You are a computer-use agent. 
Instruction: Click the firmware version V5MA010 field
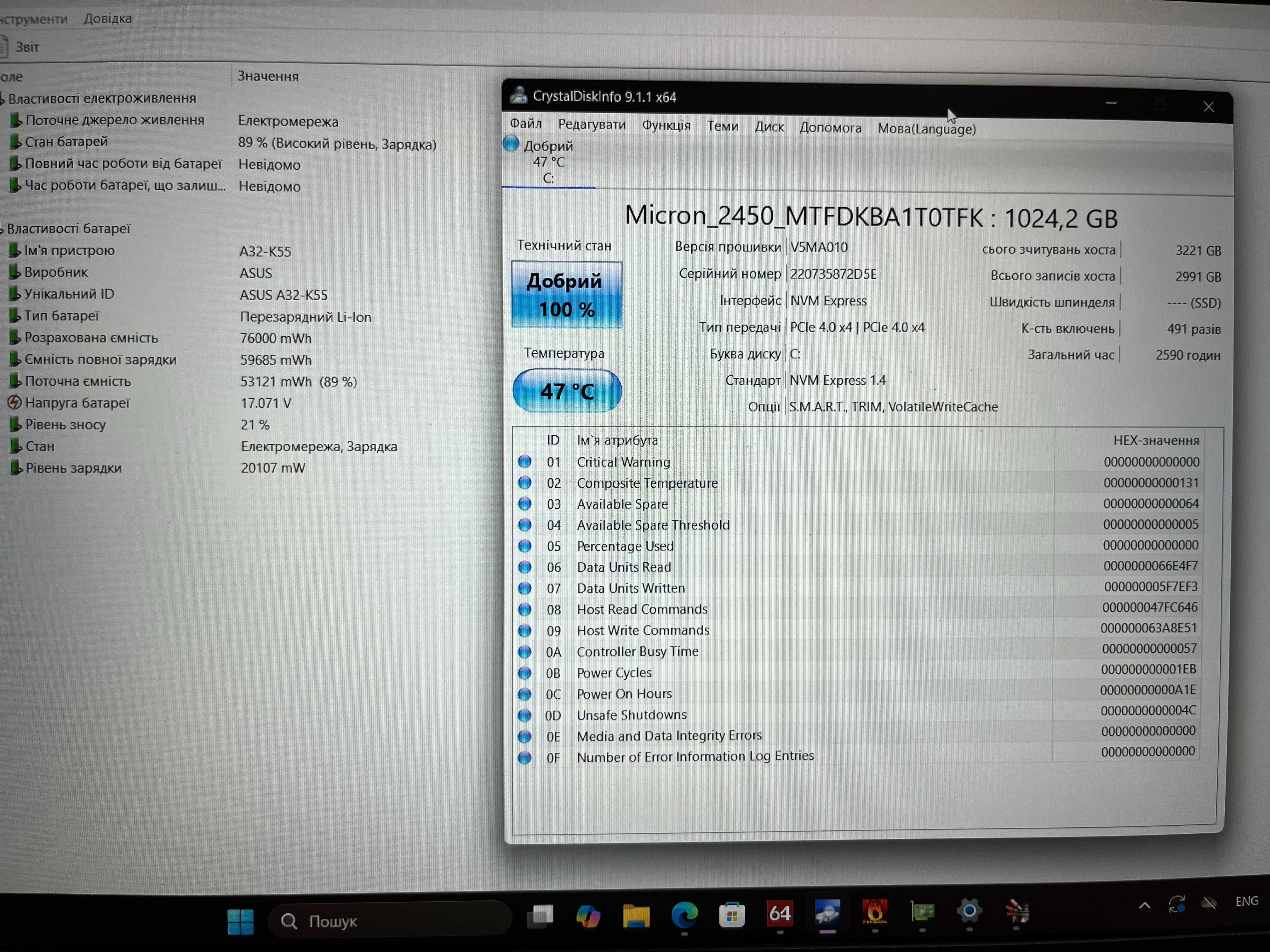(819, 247)
